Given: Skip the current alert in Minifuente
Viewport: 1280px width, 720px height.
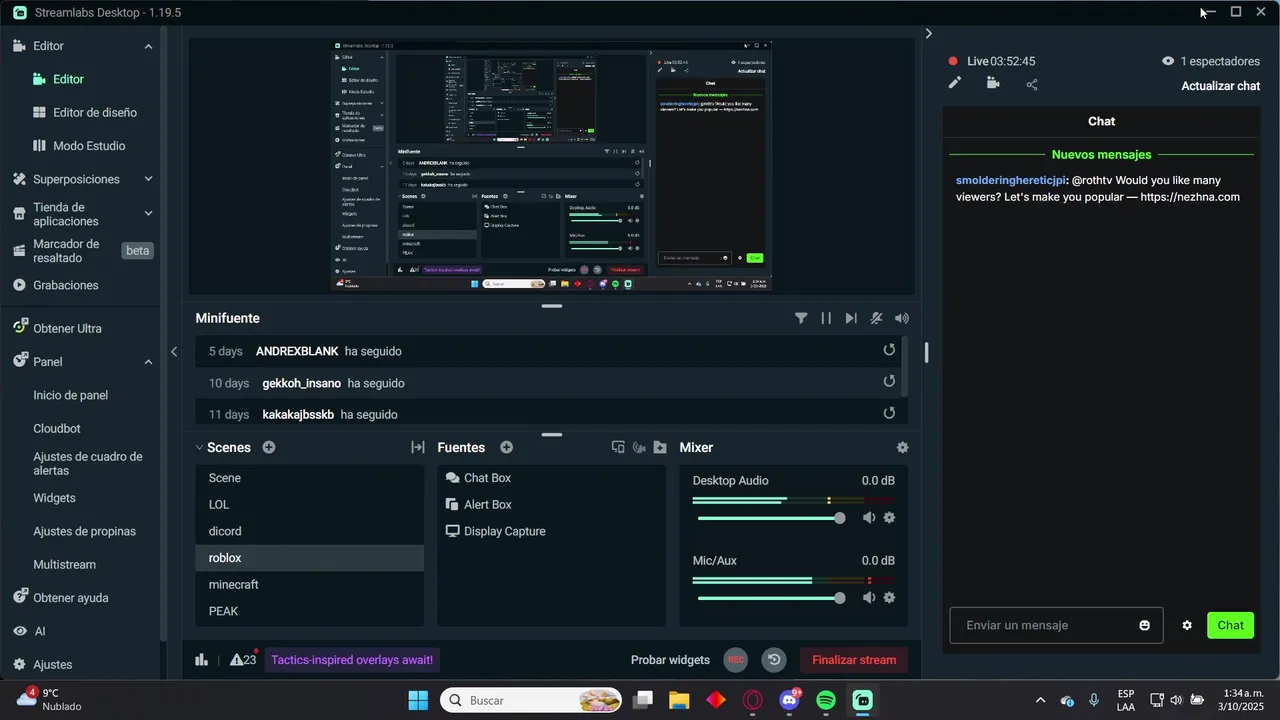Looking at the screenshot, I should click(851, 318).
